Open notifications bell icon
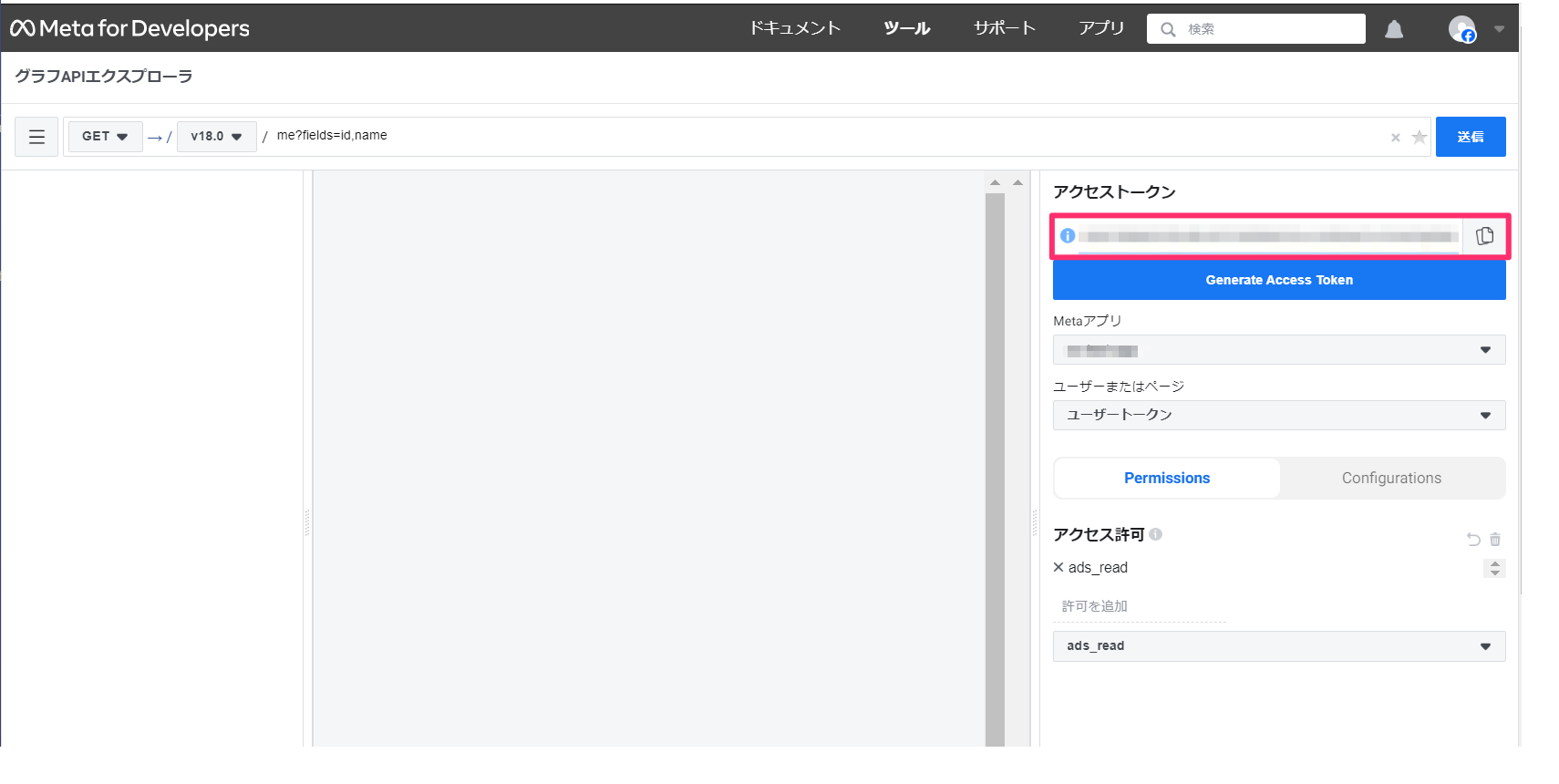This screenshot has height=784, width=1559. pos(1393,29)
